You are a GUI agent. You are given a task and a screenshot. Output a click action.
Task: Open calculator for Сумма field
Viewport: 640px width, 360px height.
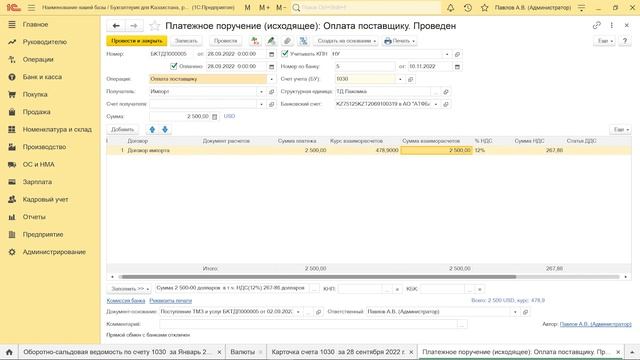click(215, 117)
